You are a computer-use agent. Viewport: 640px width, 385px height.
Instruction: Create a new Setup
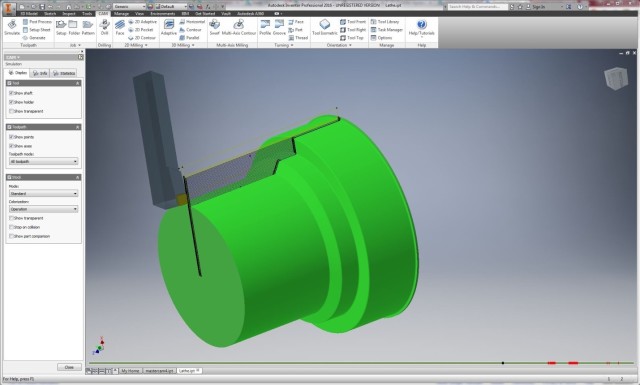tap(61, 27)
